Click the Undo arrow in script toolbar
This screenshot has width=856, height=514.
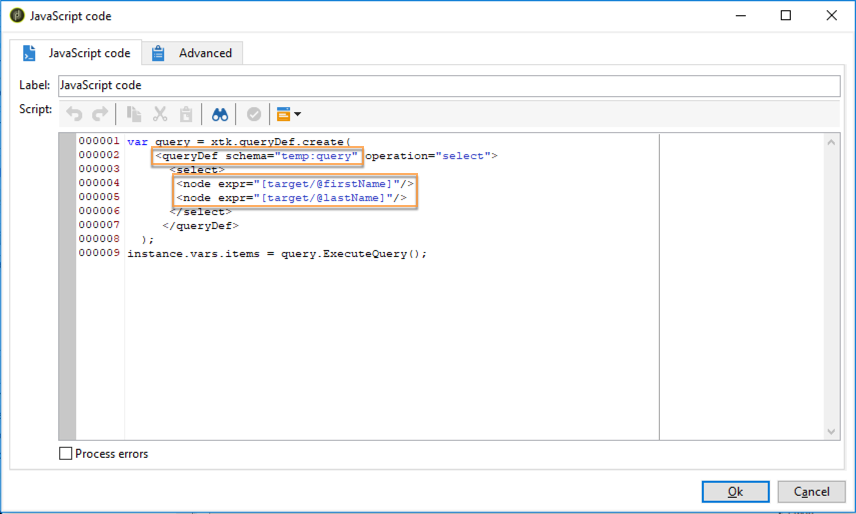pos(74,114)
